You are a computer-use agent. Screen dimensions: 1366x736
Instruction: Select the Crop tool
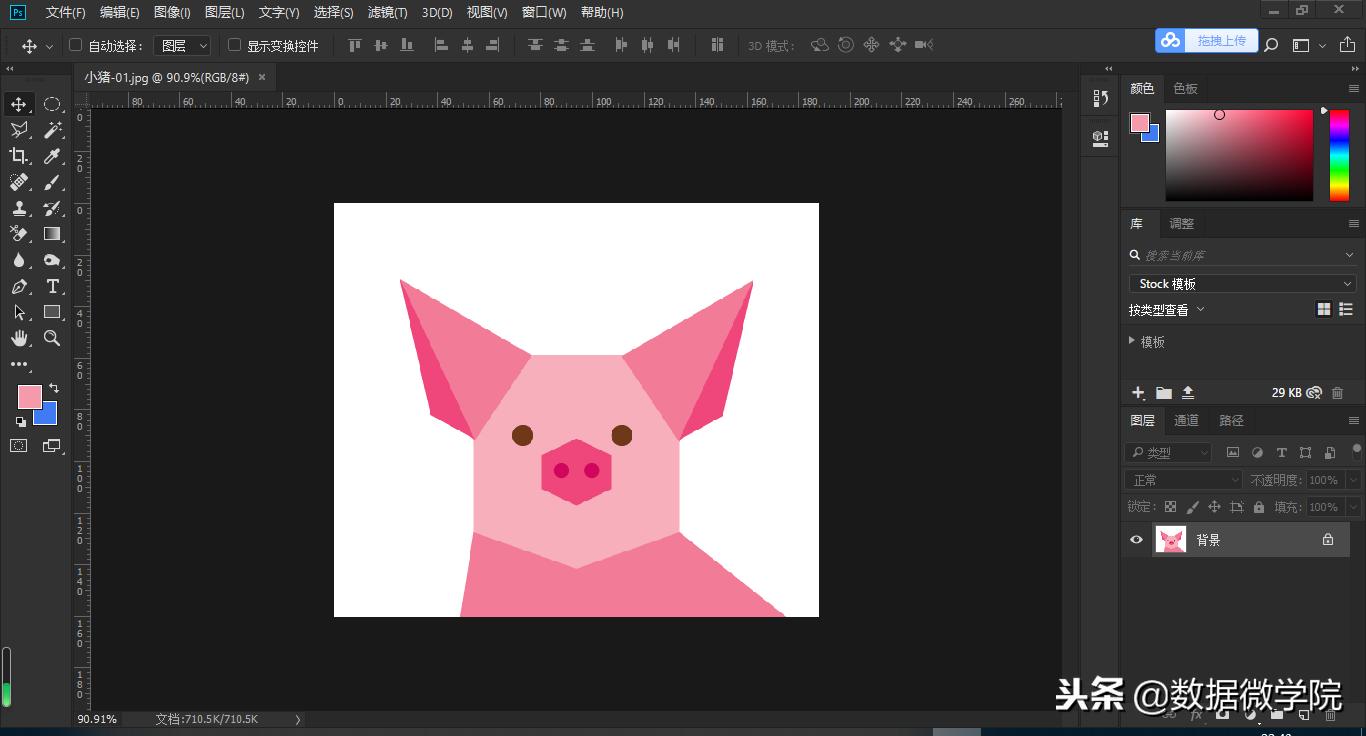(x=19, y=156)
